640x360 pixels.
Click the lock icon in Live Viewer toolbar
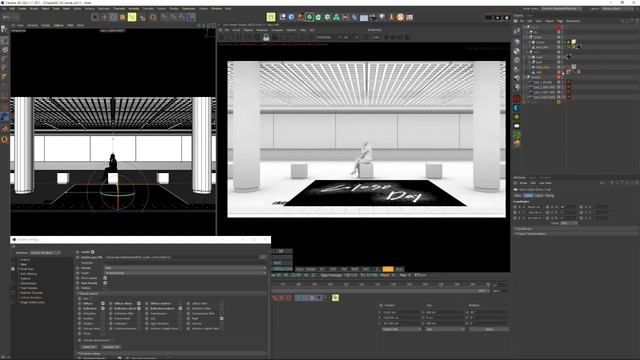(x=266, y=38)
